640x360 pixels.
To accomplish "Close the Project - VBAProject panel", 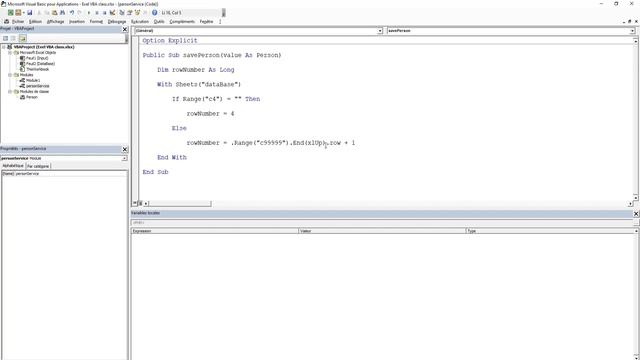I will [x=125, y=29].
